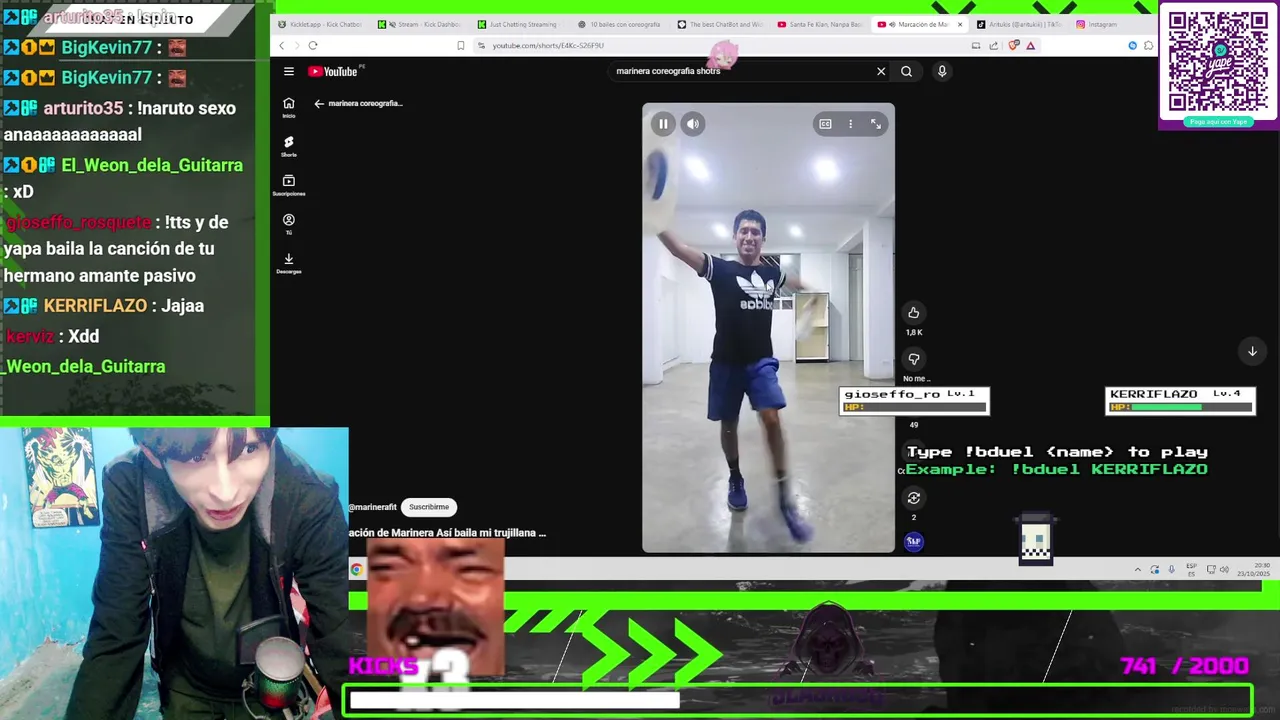This screenshot has width=1280, height=720.
Task: Switch to the Arituks TikTok tab
Action: coord(1018,24)
